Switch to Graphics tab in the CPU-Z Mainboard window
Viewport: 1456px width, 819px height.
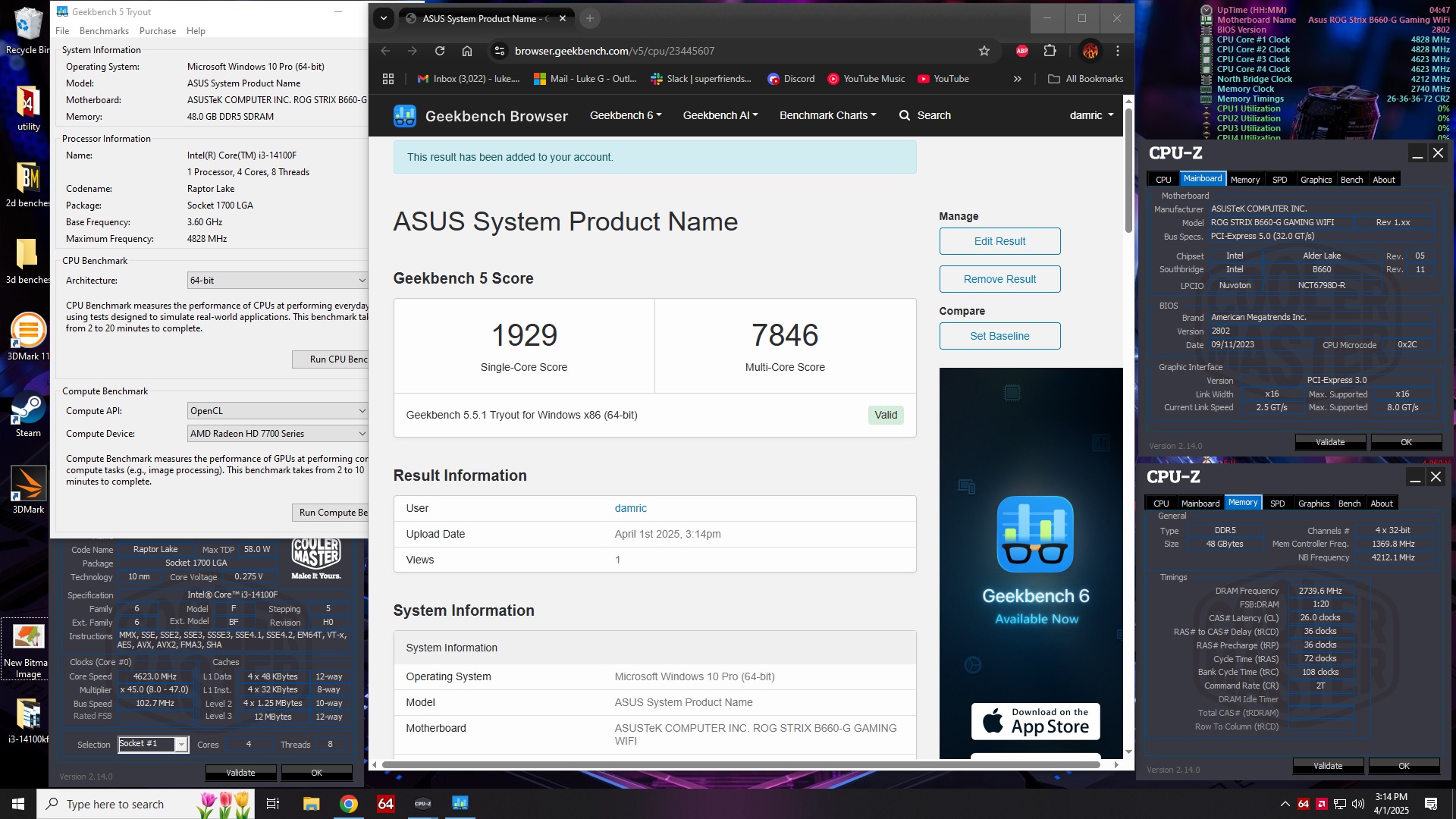[x=1316, y=180]
